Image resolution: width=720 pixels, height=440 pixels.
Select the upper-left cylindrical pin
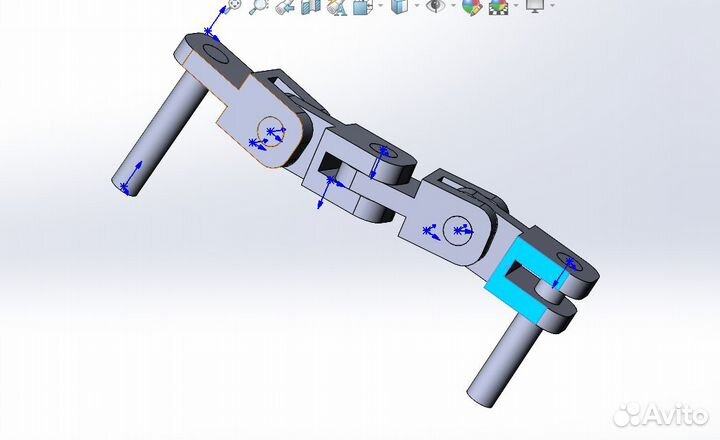click(x=156, y=133)
